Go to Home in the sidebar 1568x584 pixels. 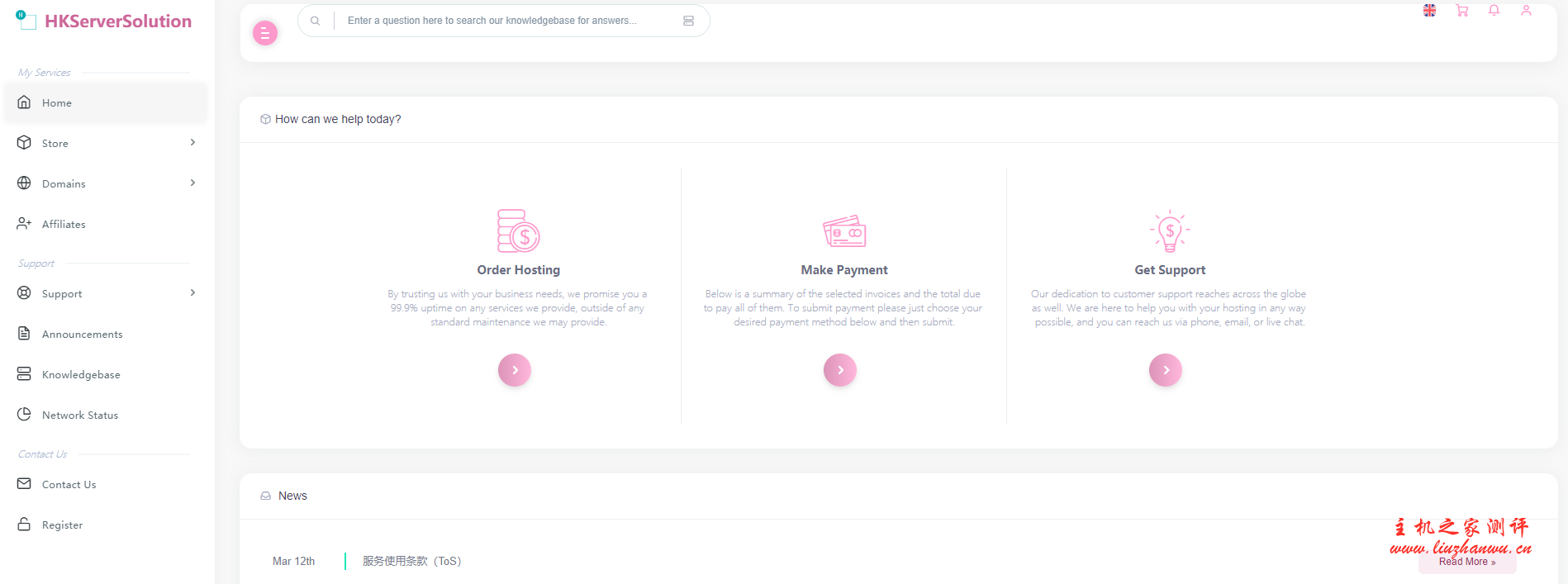pos(57,103)
